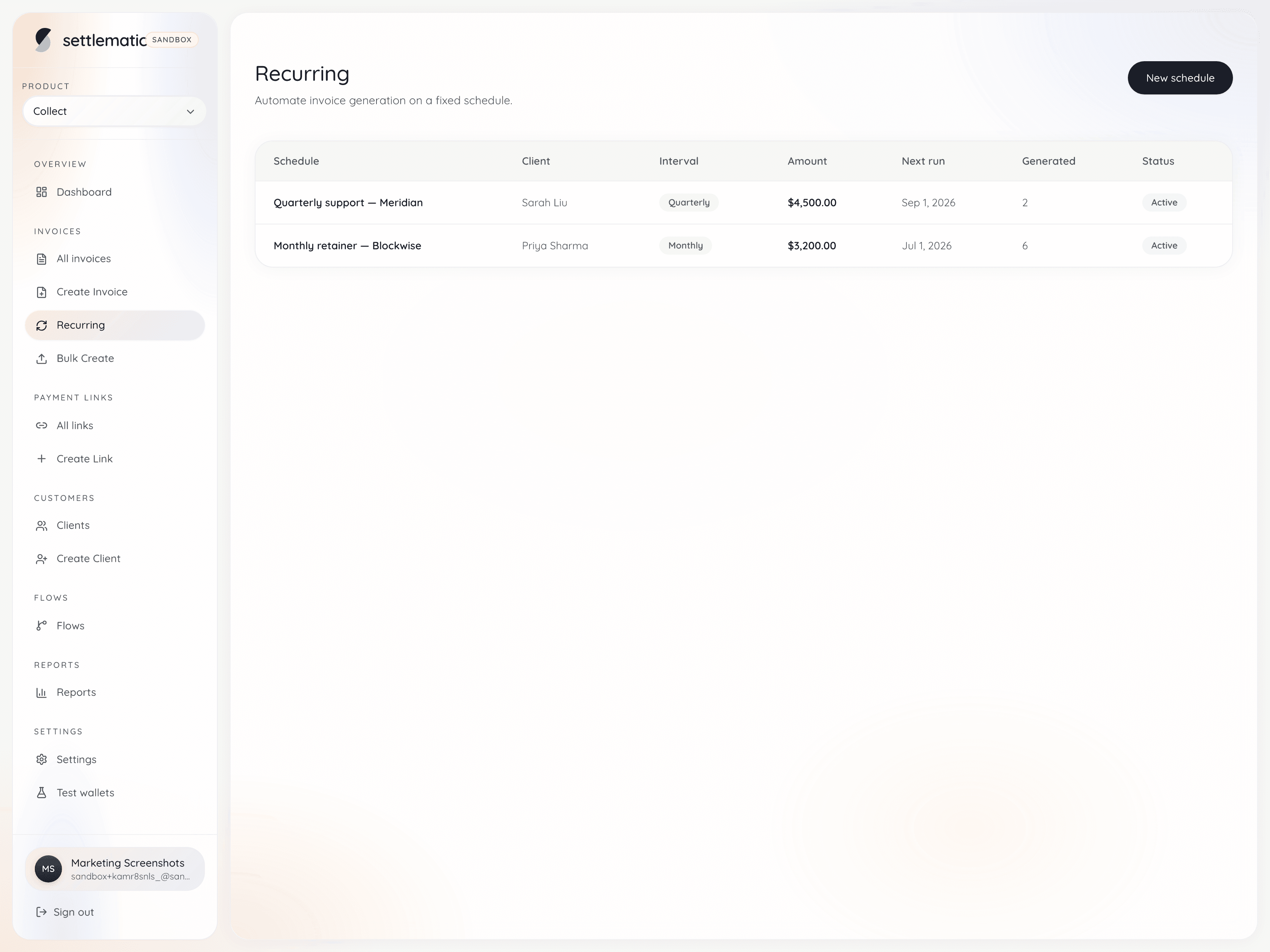The width and height of the screenshot is (1270, 952).
Task: Click the Quarterly interval badge
Action: point(689,202)
